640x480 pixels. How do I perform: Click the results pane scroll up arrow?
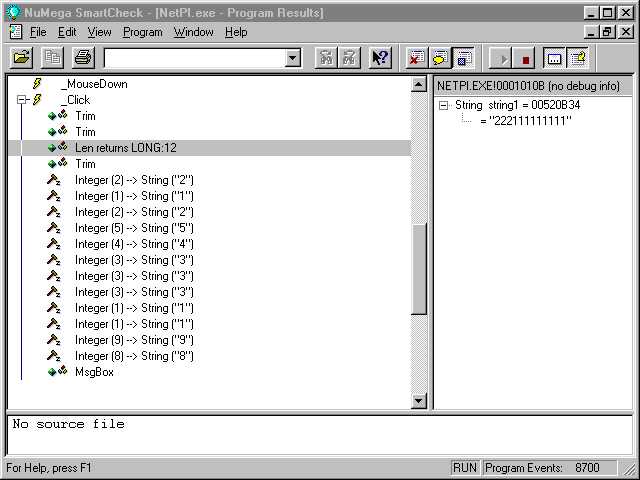click(x=418, y=84)
